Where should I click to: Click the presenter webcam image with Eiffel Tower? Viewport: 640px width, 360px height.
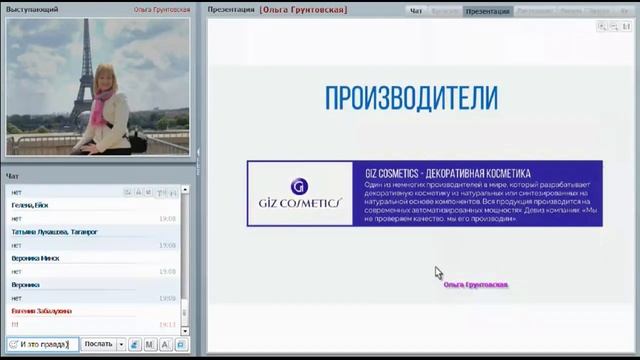point(98,87)
